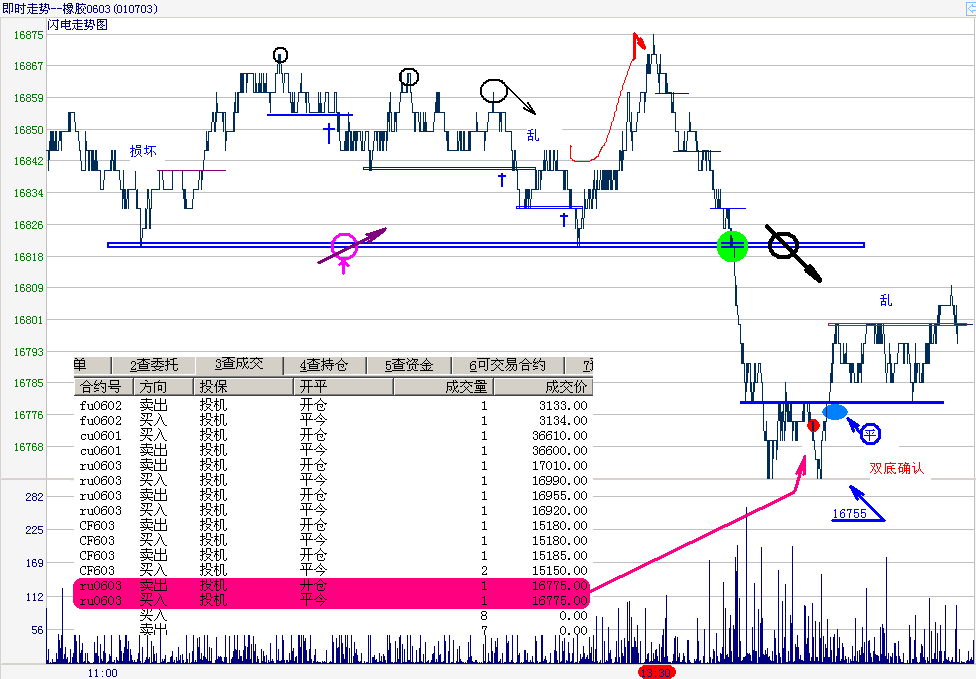Image resolution: width=976 pixels, height=679 pixels.
Task: Click the back arrow icon in title bar
Action: [x=967, y=8]
